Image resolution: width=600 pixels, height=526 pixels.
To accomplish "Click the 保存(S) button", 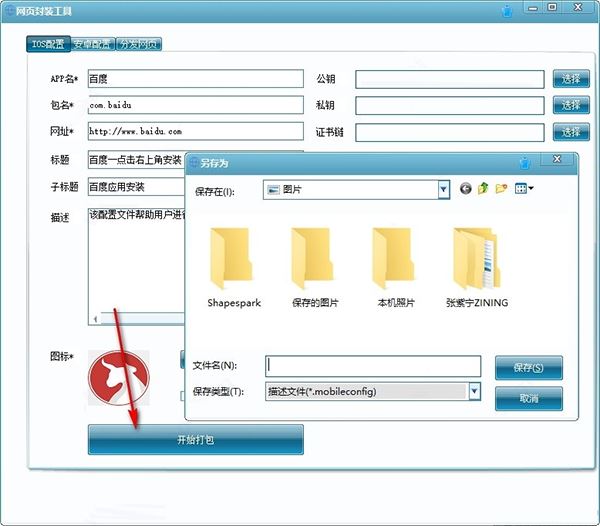I will point(528,368).
